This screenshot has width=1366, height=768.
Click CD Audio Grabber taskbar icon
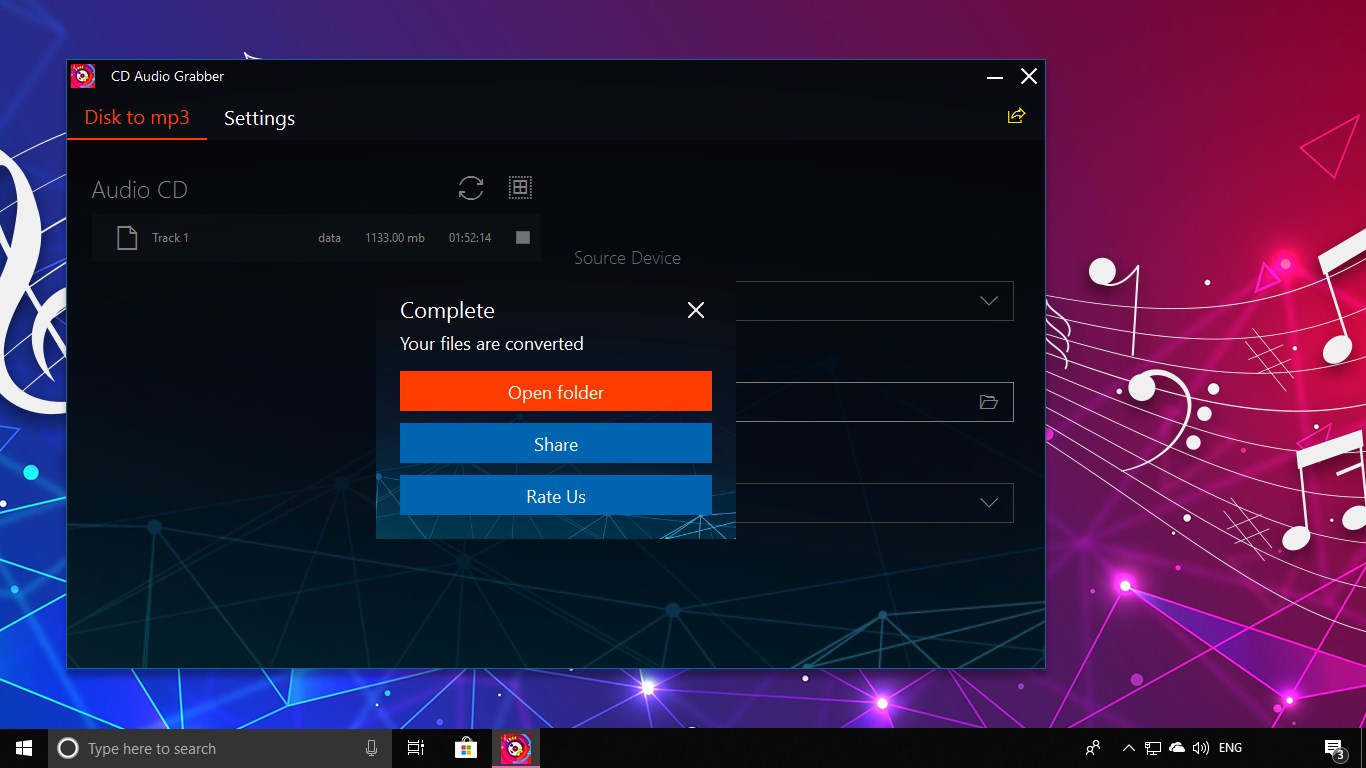click(x=516, y=748)
